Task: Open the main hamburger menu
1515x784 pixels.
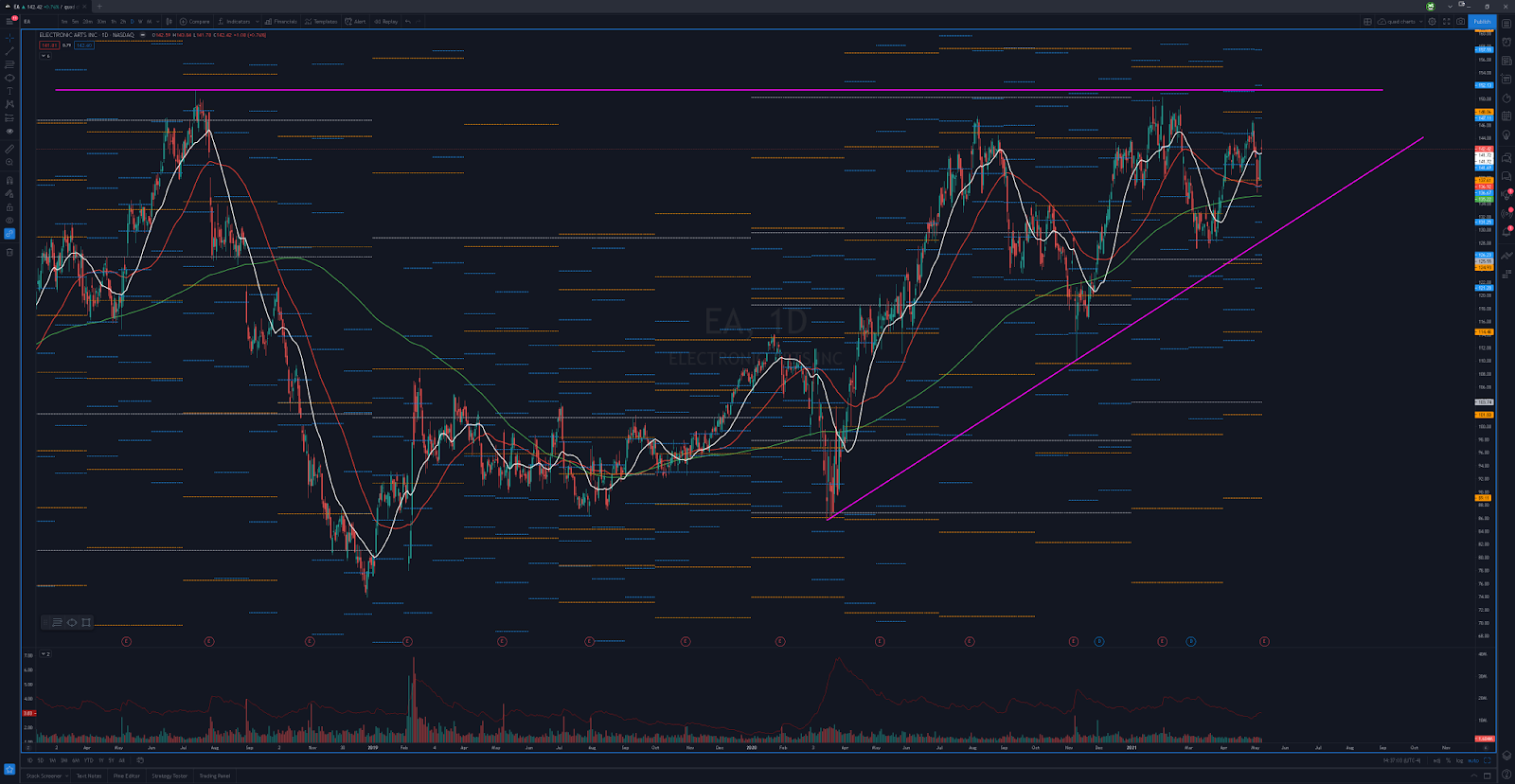Action: point(9,21)
